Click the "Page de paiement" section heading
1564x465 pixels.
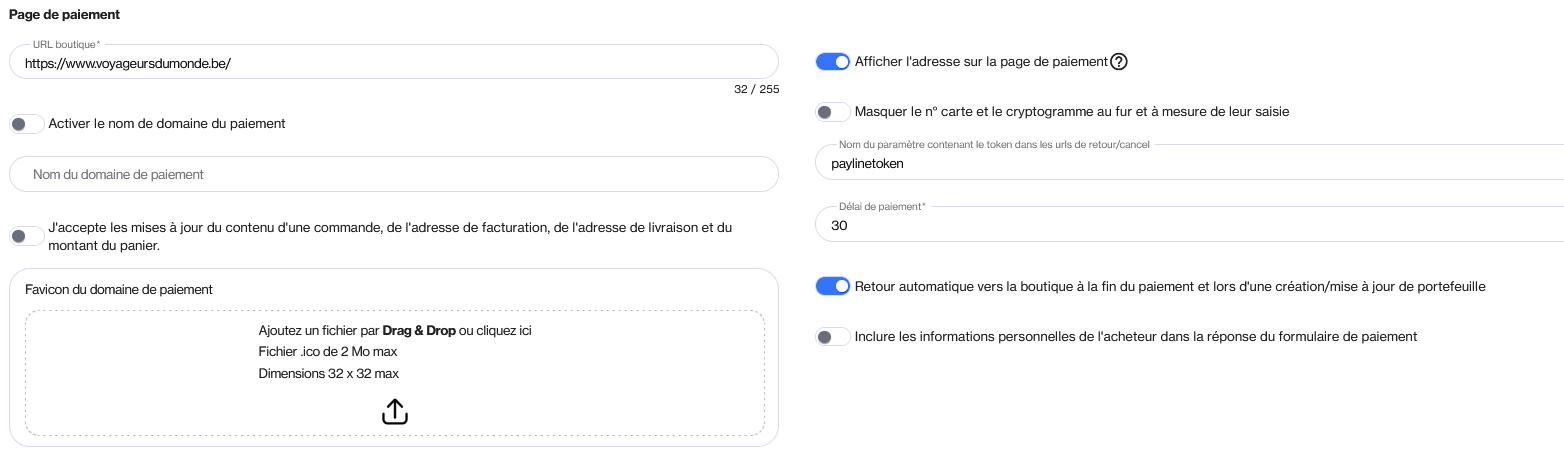click(63, 15)
